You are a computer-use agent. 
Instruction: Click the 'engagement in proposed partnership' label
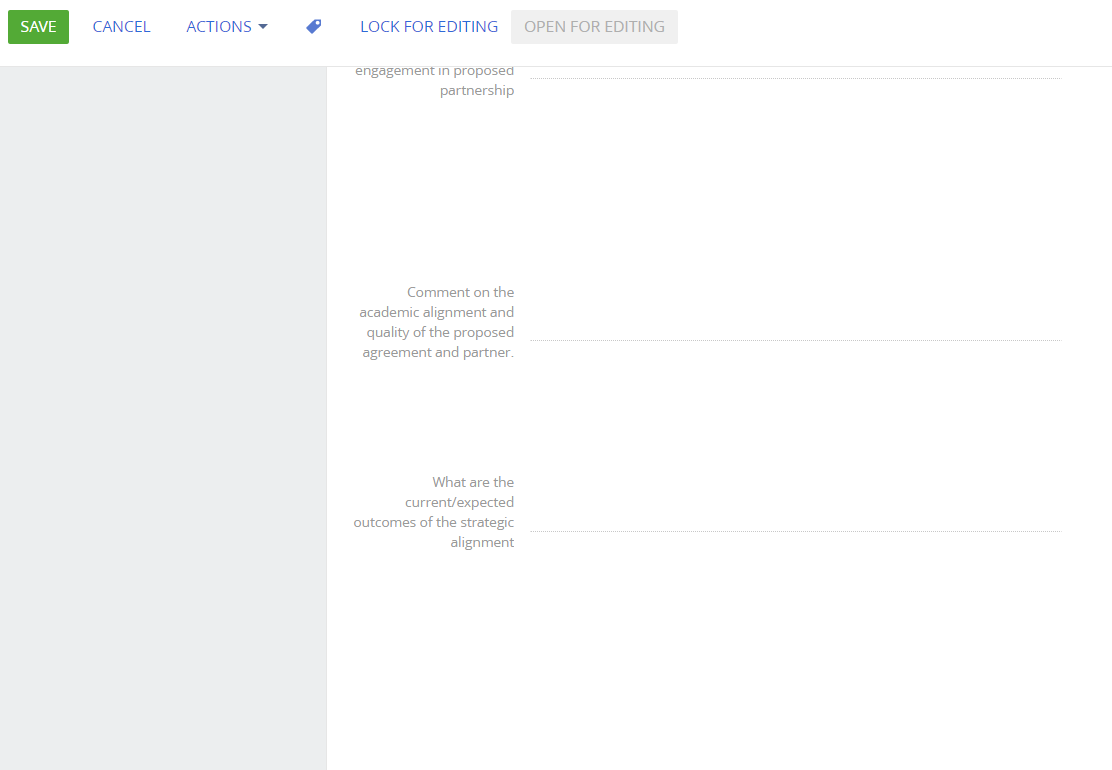[435, 80]
